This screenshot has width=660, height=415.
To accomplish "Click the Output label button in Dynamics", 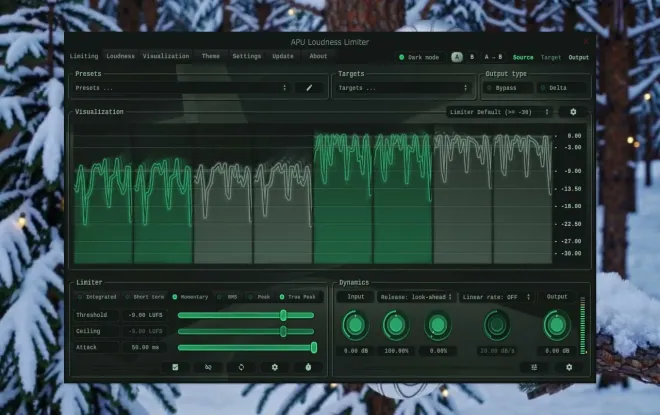I will [x=557, y=297].
